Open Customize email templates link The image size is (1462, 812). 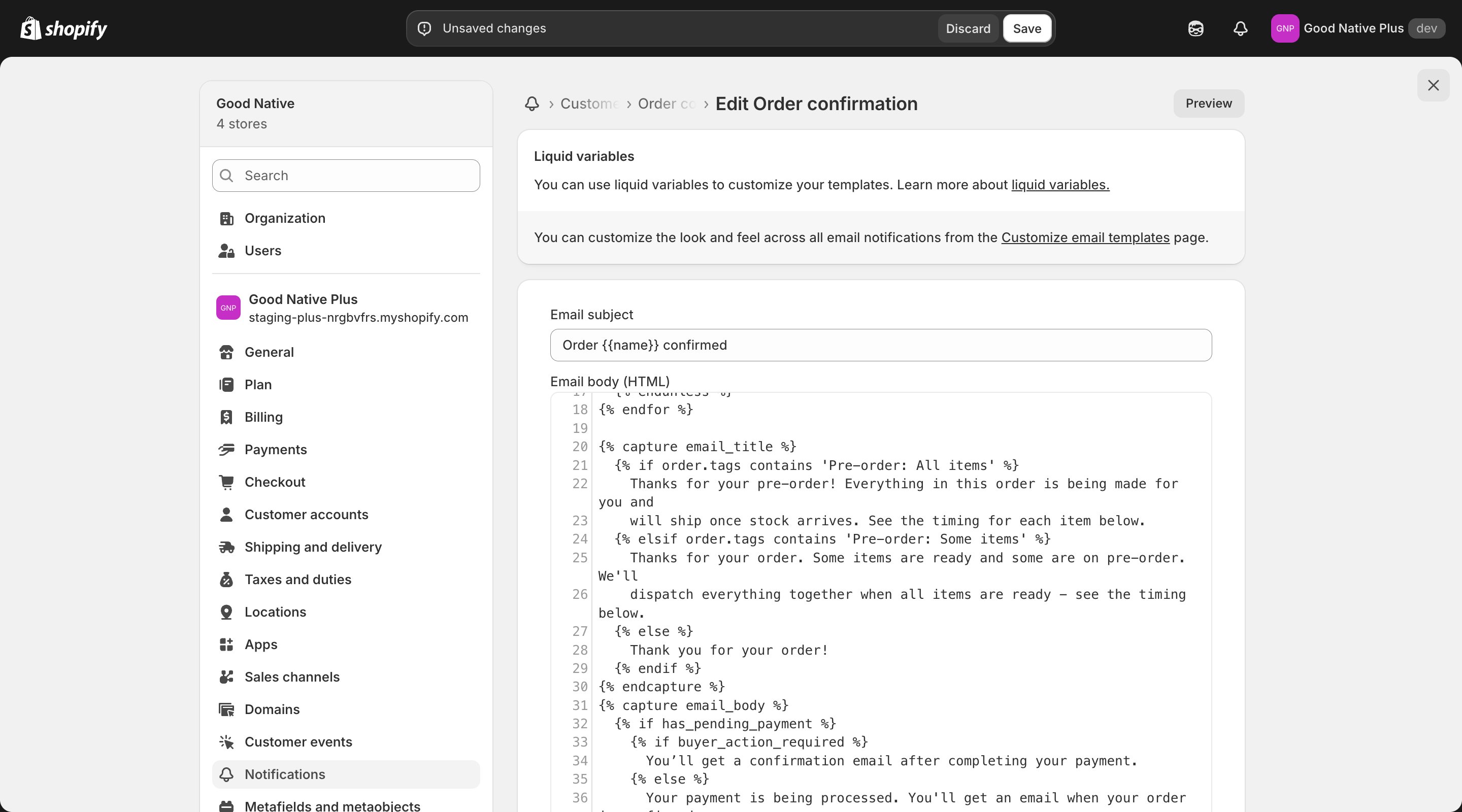1085,238
